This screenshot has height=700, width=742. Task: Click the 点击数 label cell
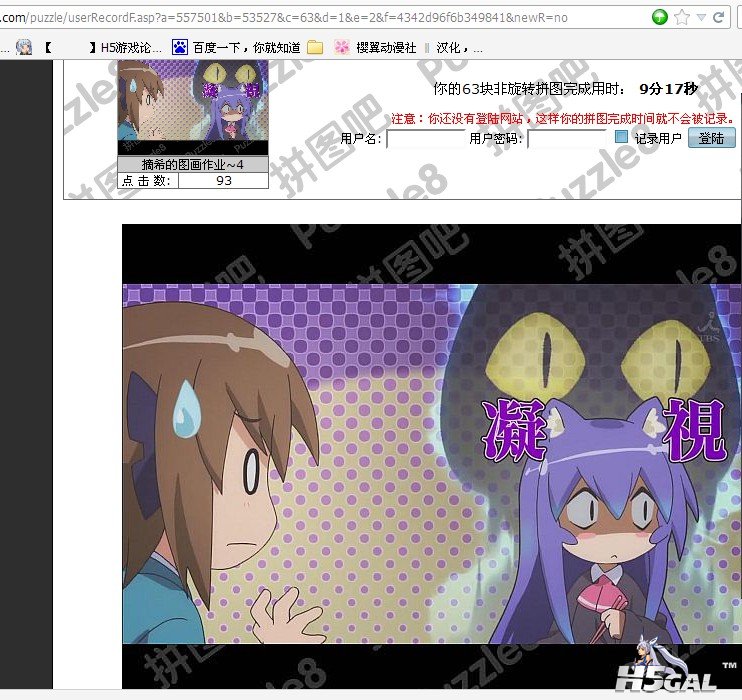pos(148,180)
